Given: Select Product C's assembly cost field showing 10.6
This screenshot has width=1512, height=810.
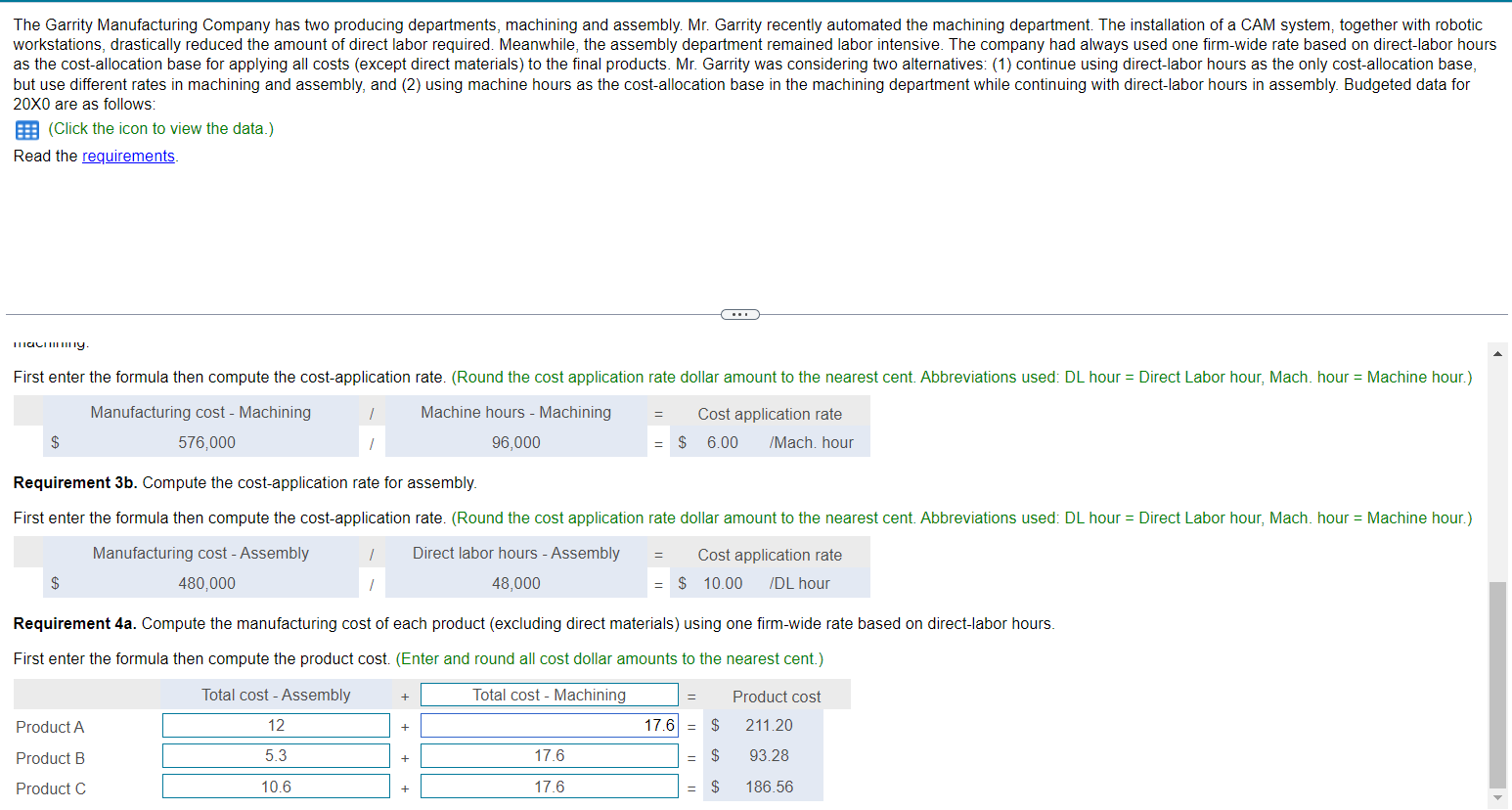Looking at the screenshot, I should point(276,786).
